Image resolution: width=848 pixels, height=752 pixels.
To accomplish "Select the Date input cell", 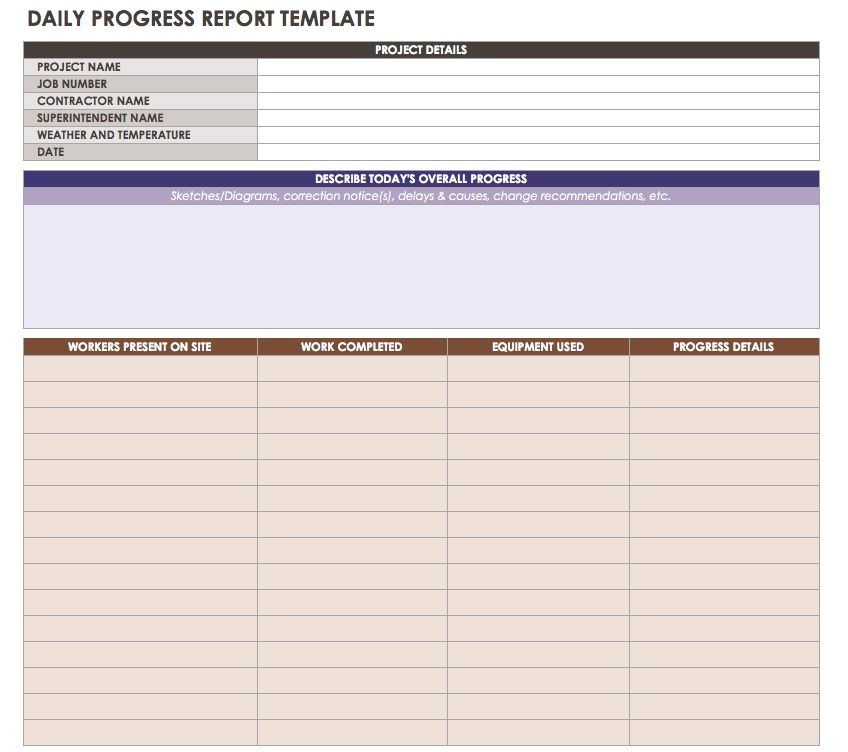I will click(x=537, y=152).
